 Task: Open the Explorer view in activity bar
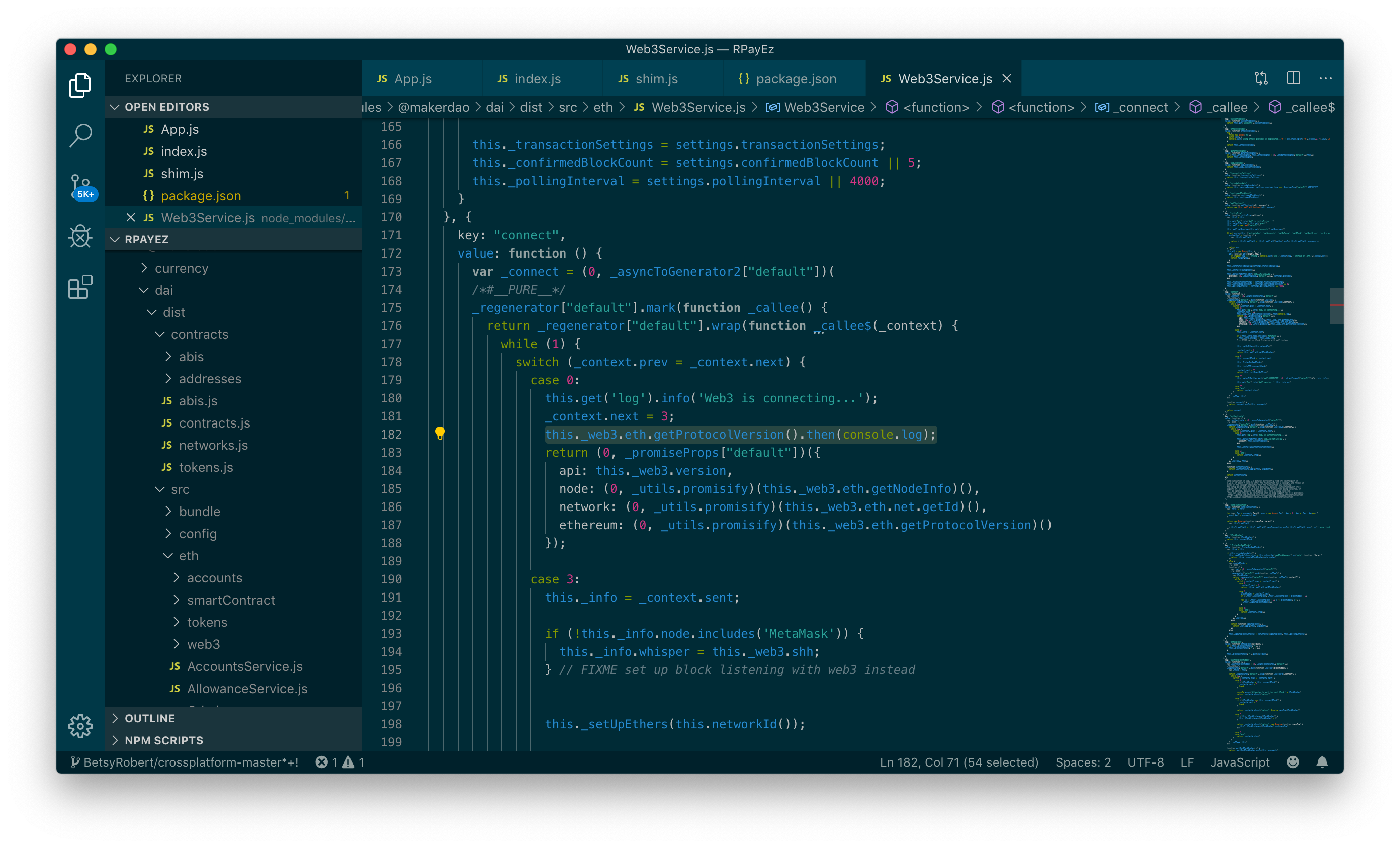click(x=80, y=86)
